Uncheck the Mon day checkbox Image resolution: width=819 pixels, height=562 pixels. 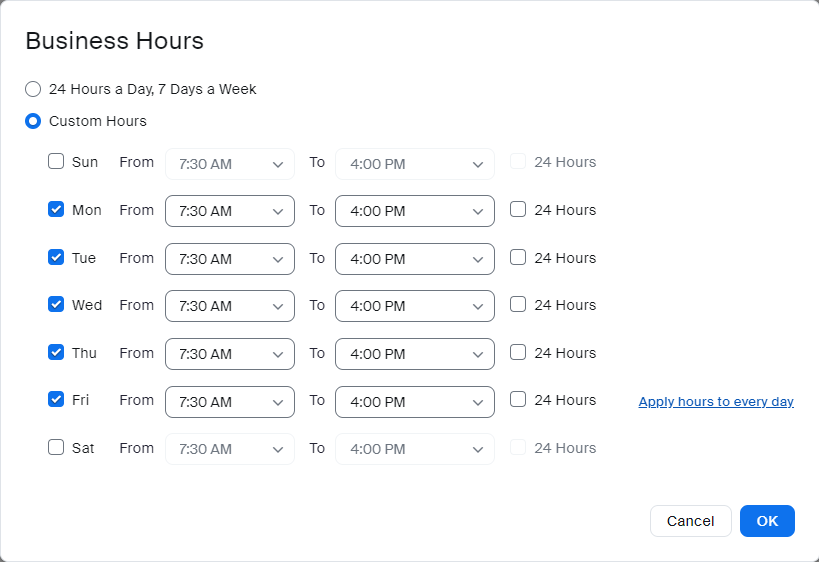(56, 210)
